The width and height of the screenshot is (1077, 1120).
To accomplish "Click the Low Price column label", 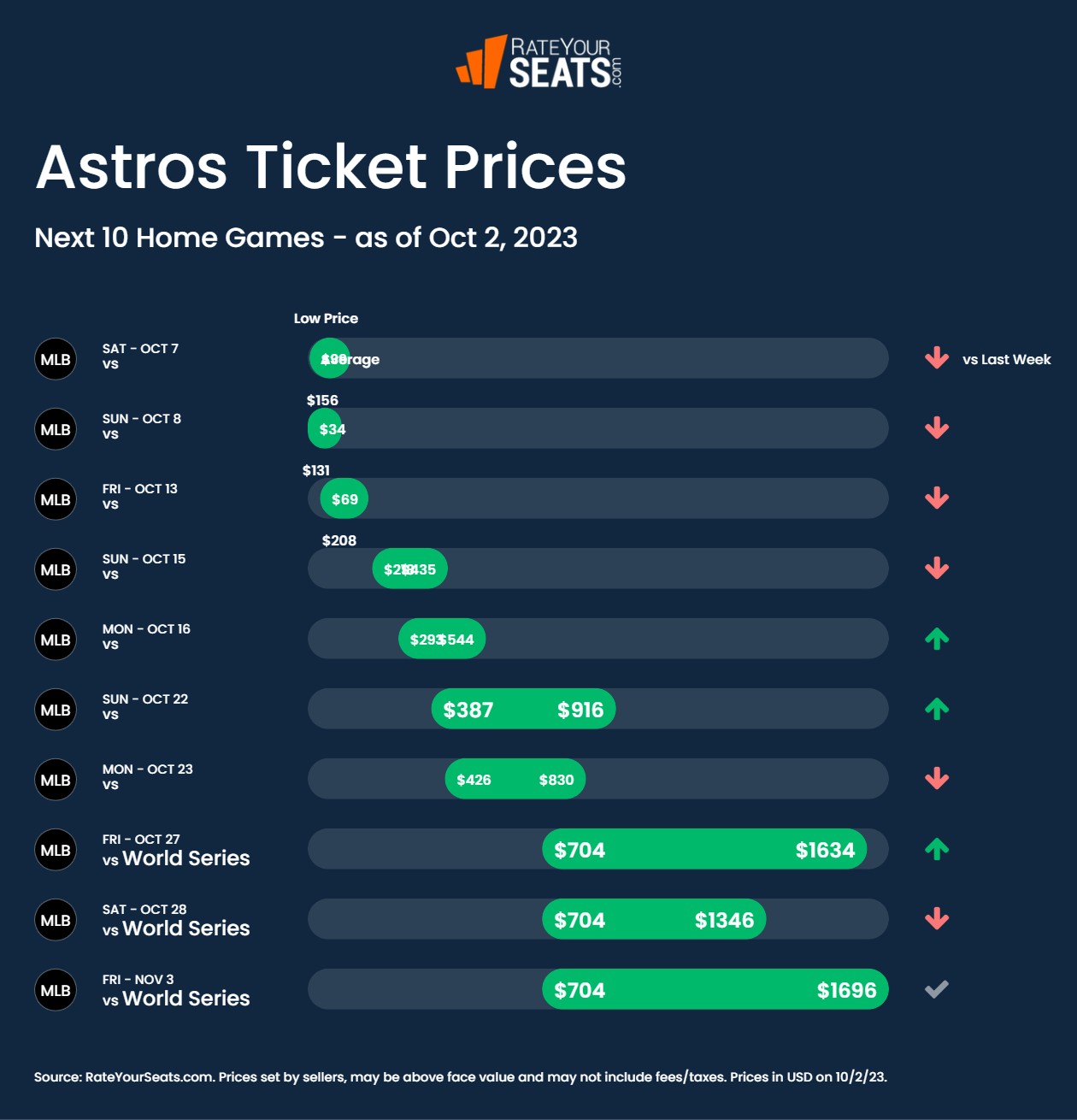I will (326, 318).
